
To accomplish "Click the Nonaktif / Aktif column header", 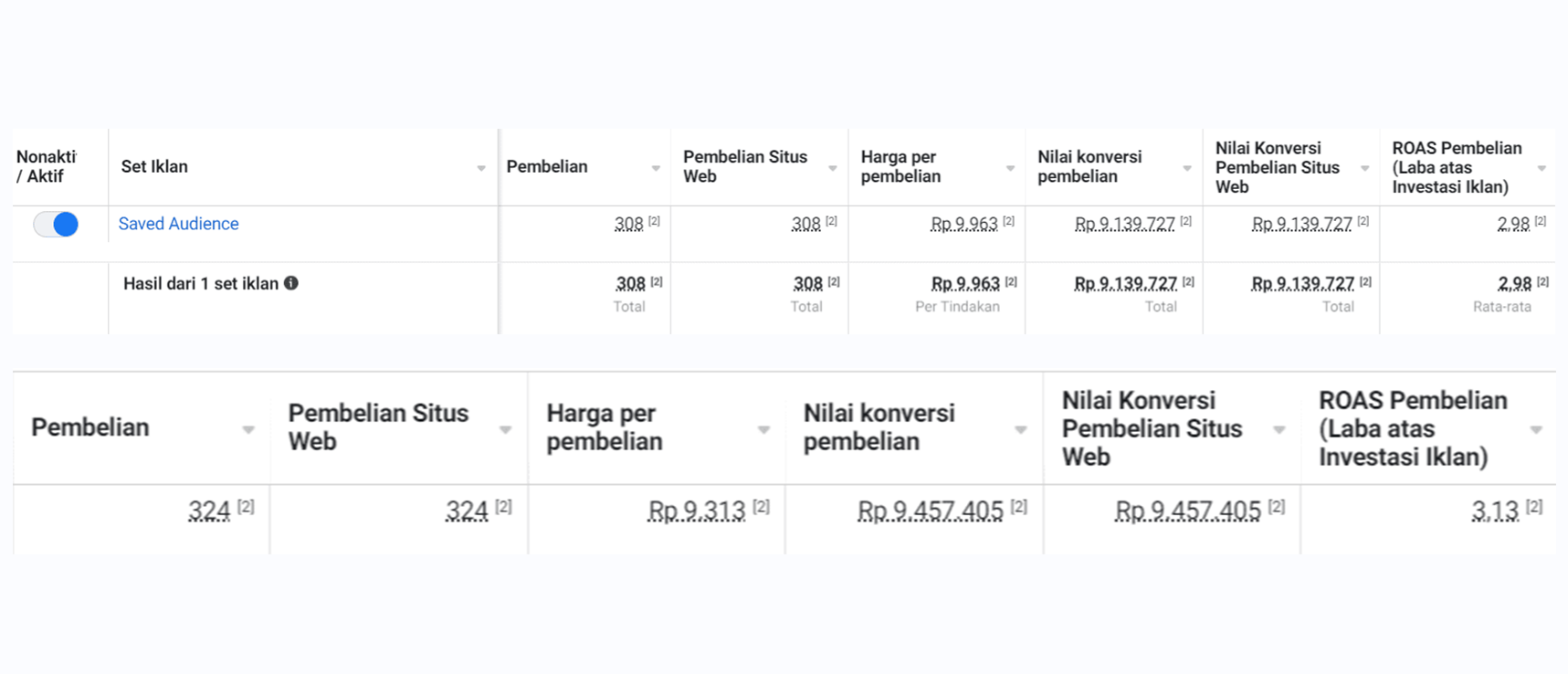I will point(46,166).
